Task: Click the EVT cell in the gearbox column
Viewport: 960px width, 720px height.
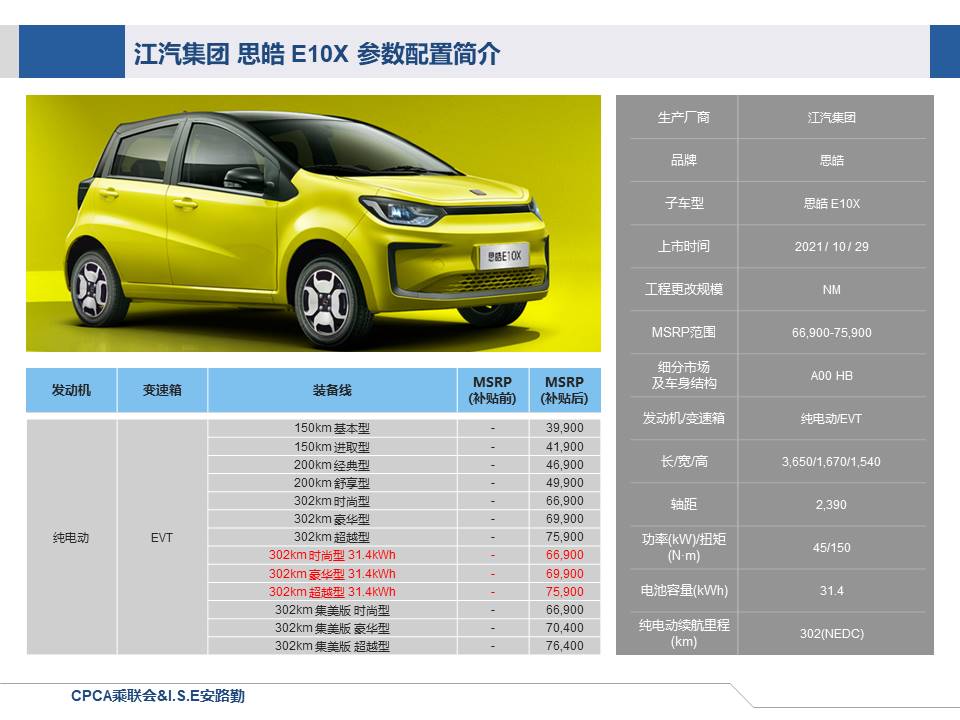Action: coord(162,538)
